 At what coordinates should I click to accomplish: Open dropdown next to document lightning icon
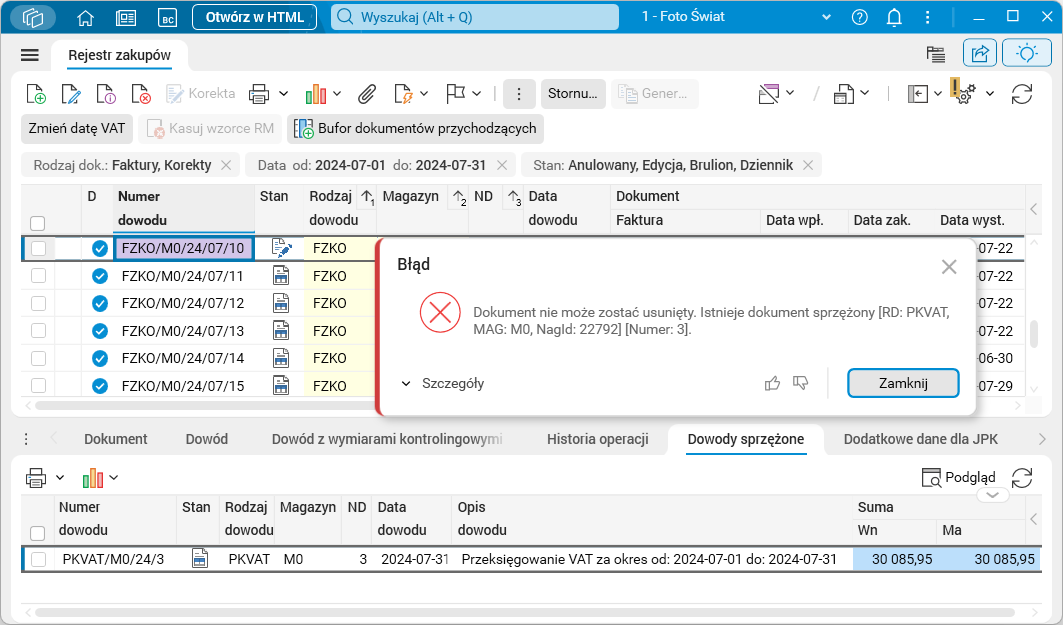point(424,94)
